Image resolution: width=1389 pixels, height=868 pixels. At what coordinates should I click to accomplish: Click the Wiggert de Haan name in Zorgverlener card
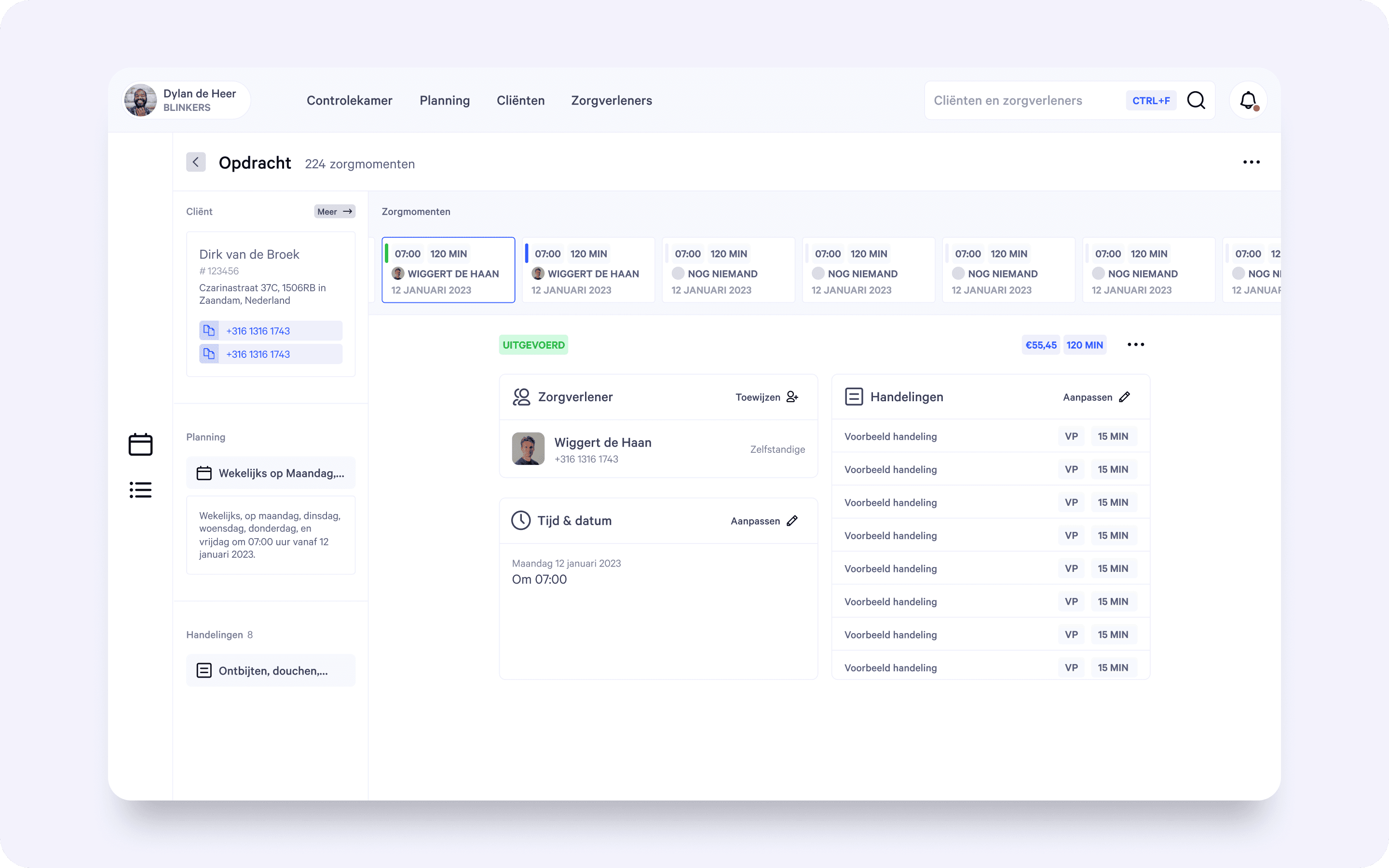(603, 443)
